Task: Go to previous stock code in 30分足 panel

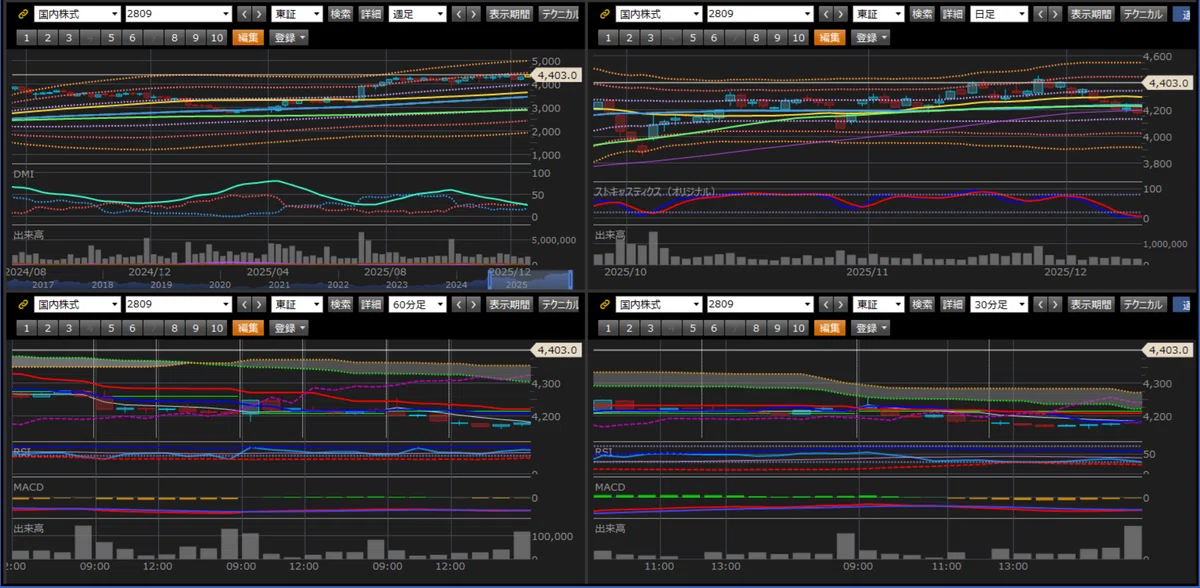Action: pos(827,304)
